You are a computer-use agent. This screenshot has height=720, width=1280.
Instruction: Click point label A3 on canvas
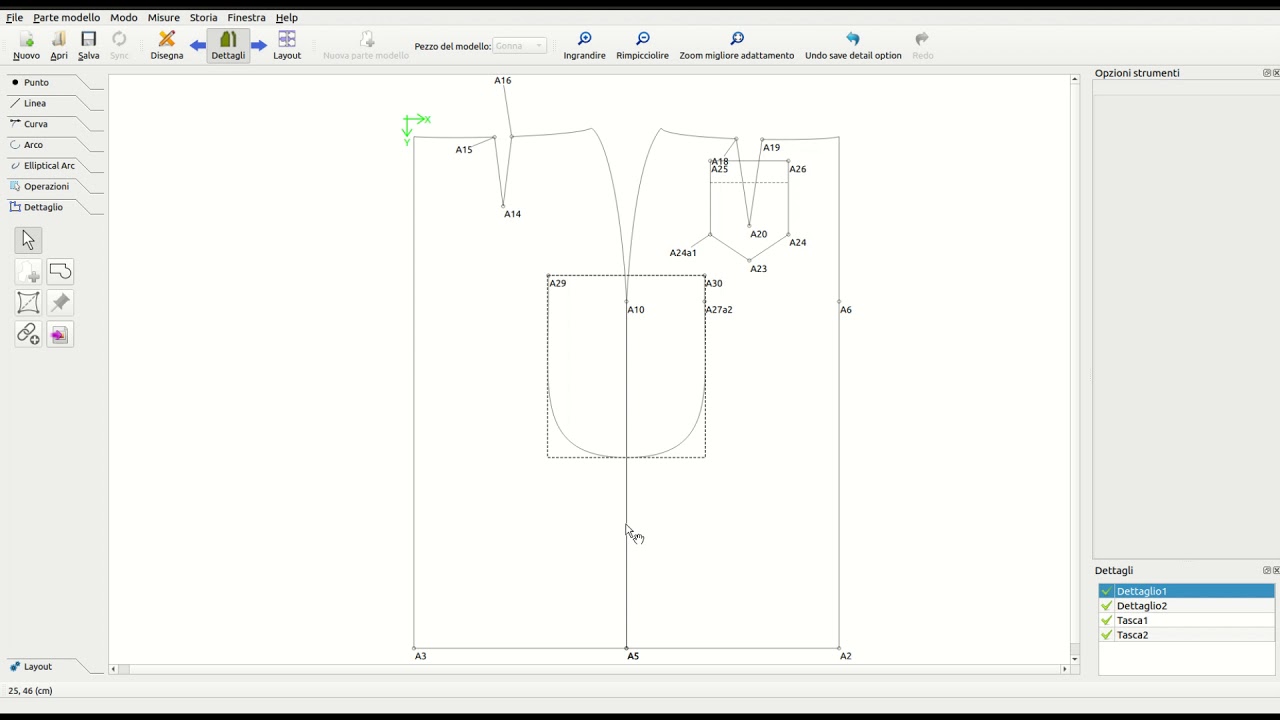(x=420, y=656)
